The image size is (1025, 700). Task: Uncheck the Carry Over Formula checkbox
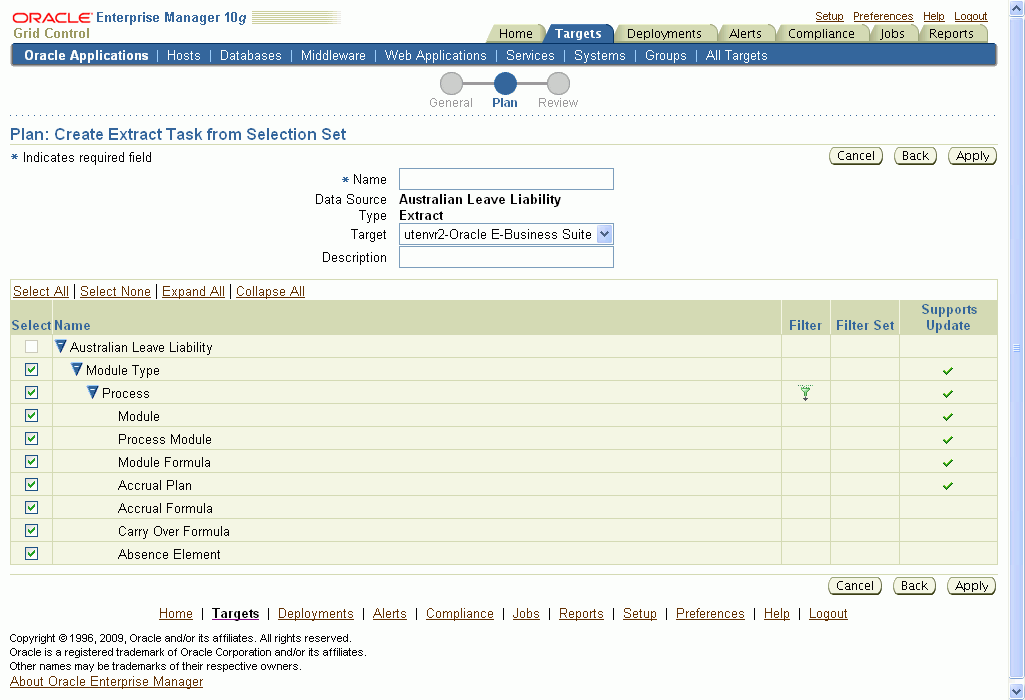[x=31, y=530]
